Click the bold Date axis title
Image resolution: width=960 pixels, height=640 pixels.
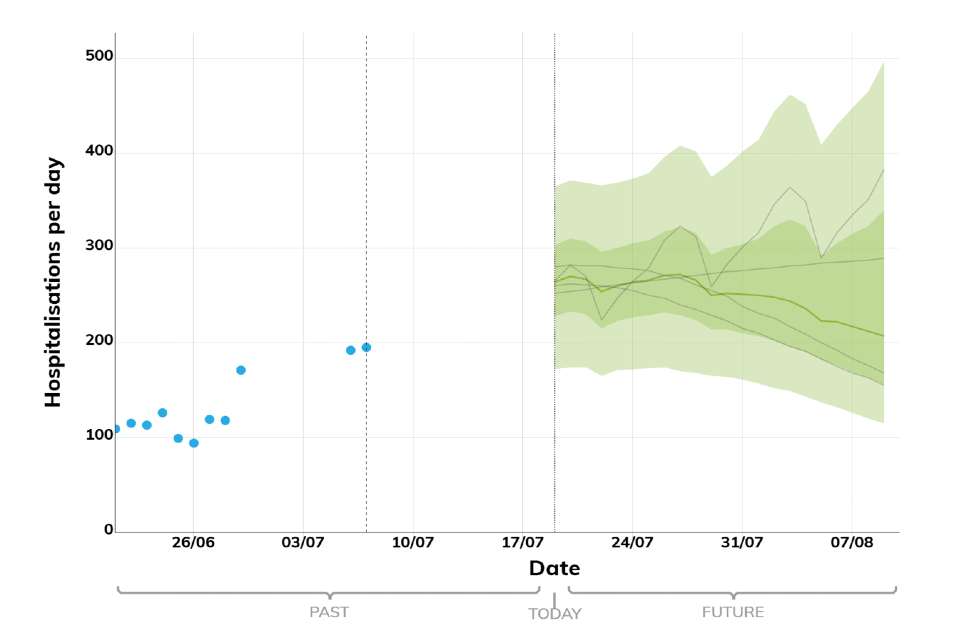pos(554,568)
